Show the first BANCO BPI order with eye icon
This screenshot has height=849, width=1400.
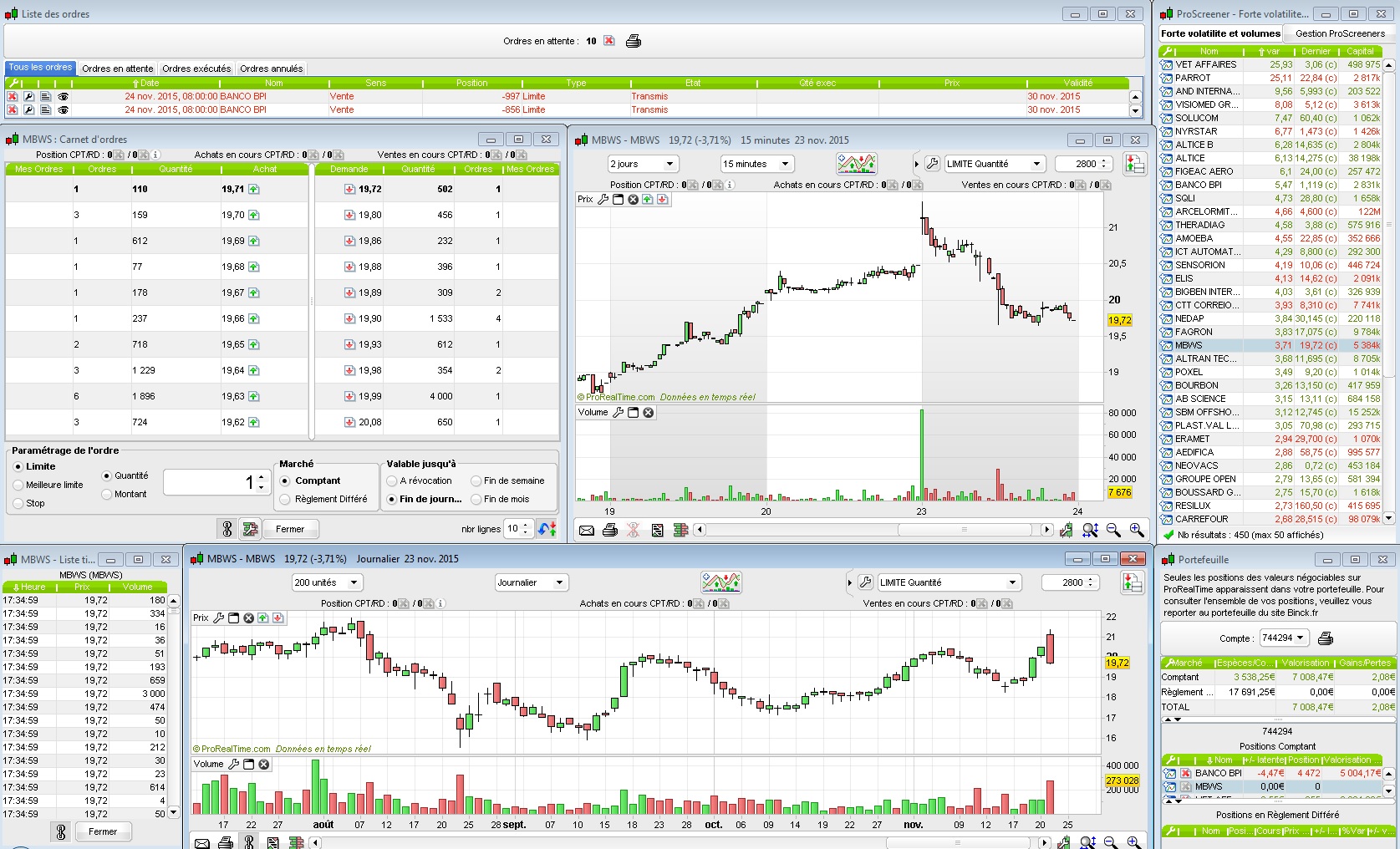(63, 97)
